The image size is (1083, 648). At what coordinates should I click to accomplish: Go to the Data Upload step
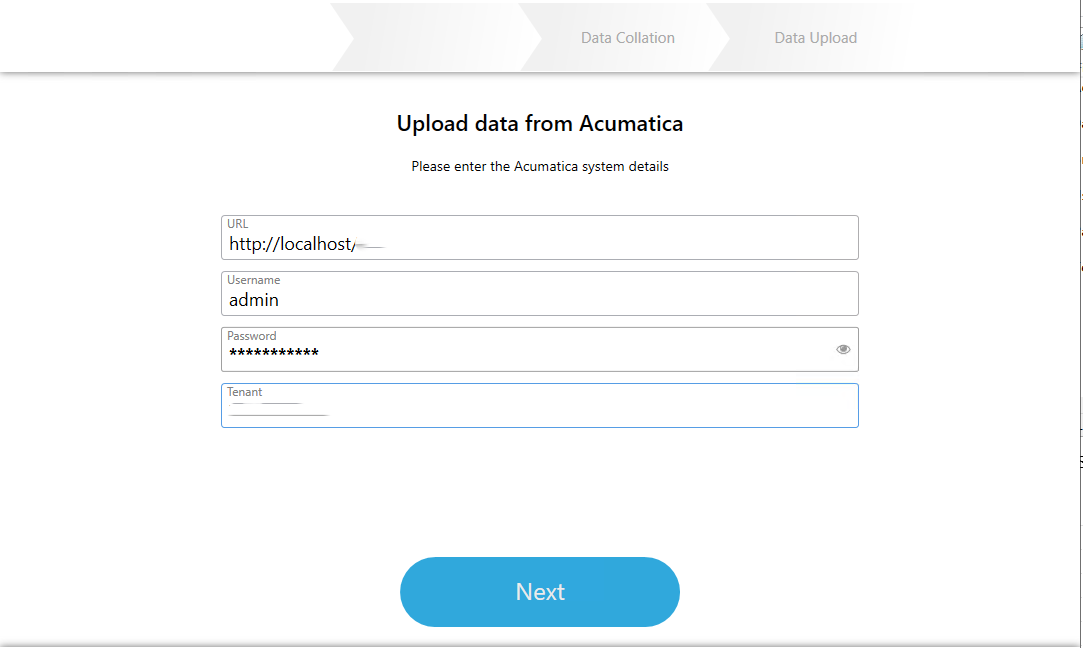(815, 38)
